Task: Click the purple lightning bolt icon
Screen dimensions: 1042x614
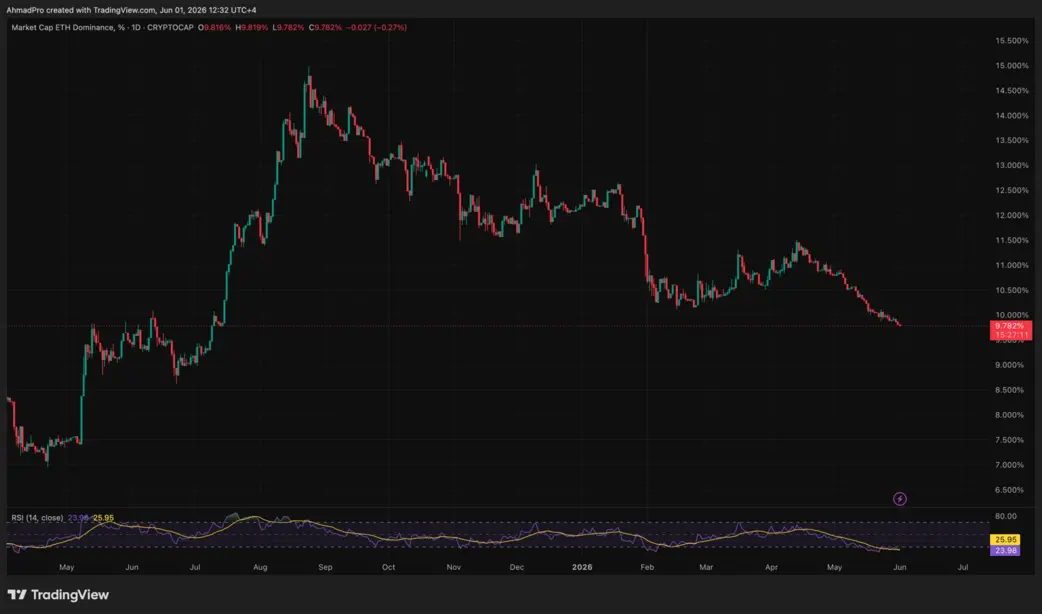Action: pyautogui.click(x=899, y=498)
